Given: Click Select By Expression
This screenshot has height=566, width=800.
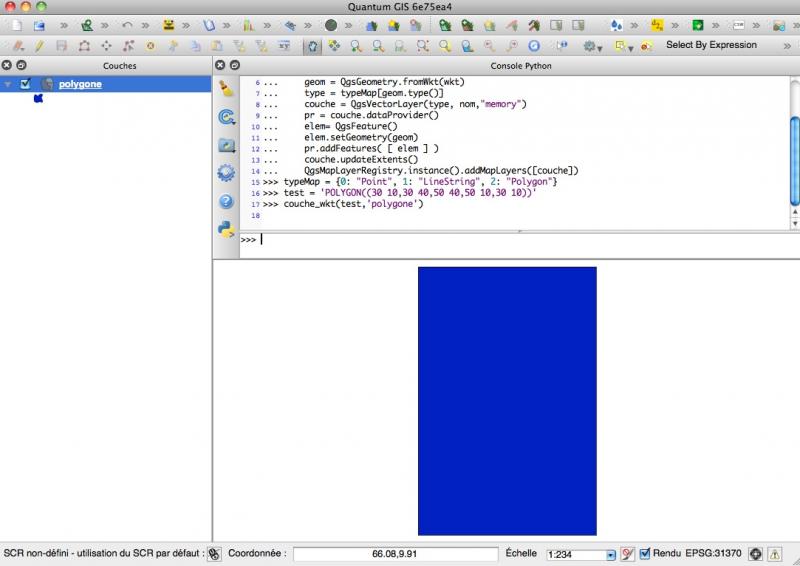Looking at the screenshot, I should pyautogui.click(x=711, y=45).
